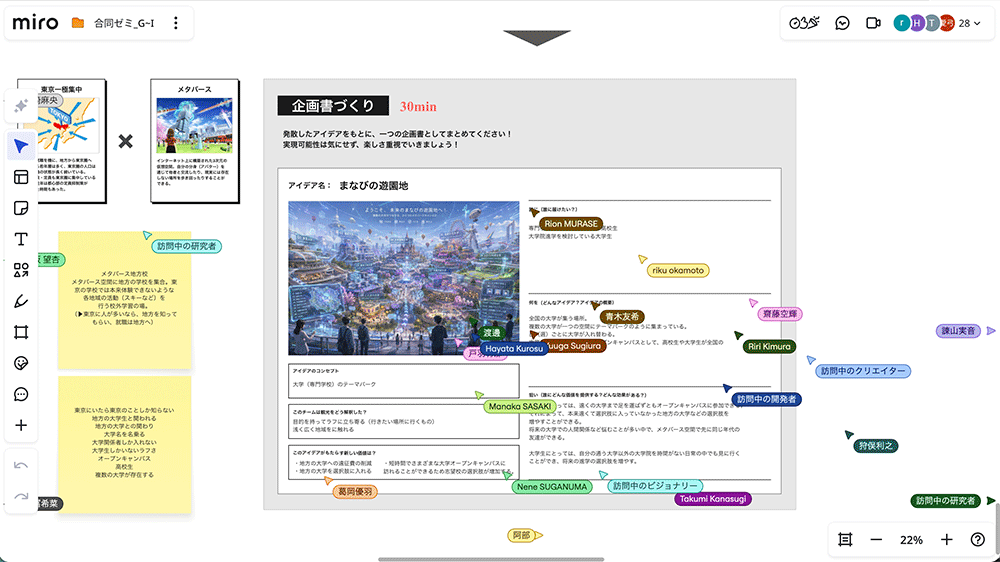Image resolution: width=1000 pixels, height=562 pixels.
Task: Start a video call
Action: point(873,23)
